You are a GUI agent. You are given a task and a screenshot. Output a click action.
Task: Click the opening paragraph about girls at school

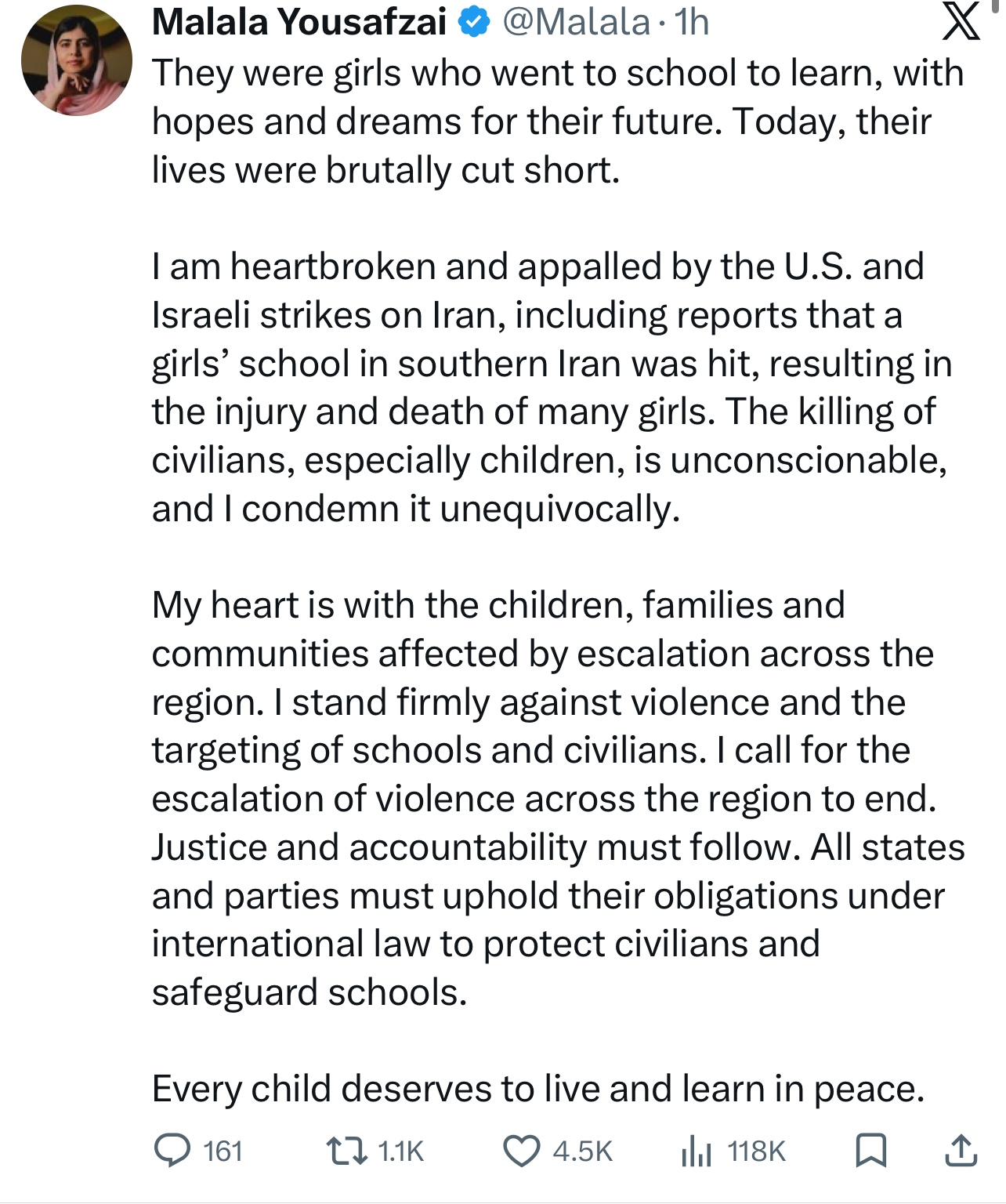point(548,121)
